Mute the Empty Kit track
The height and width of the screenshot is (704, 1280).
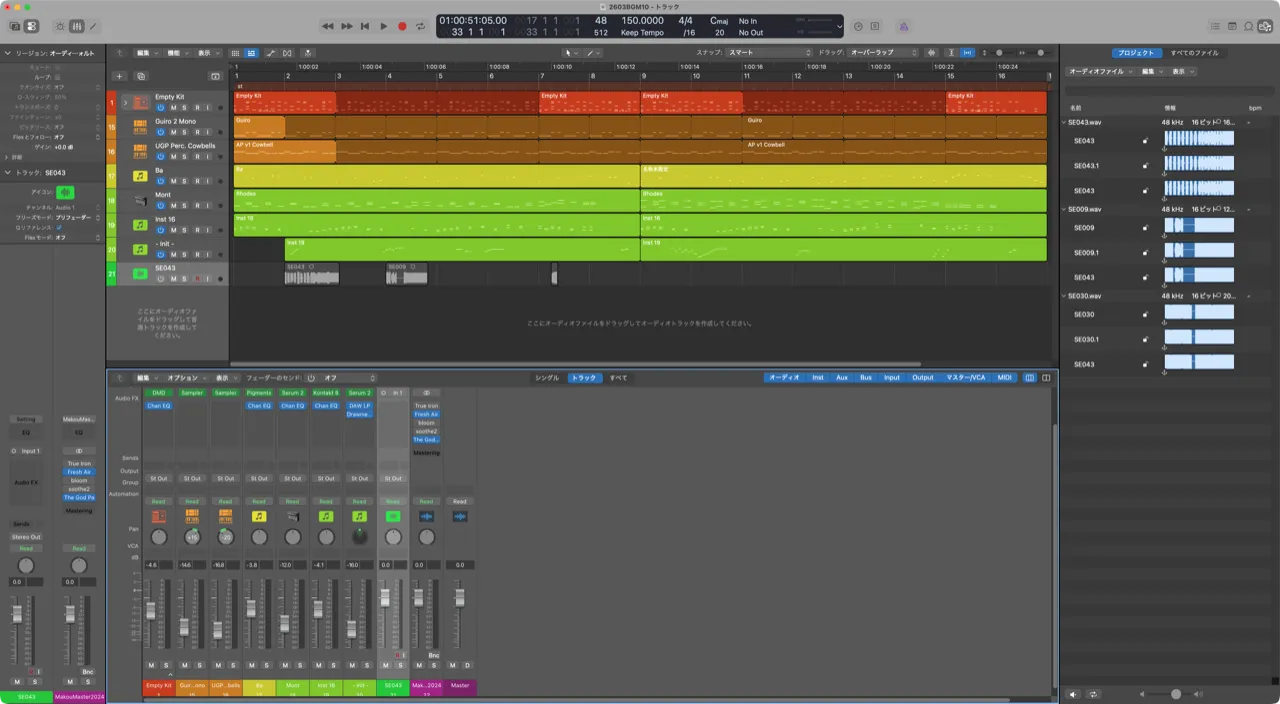(x=173, y=108)
